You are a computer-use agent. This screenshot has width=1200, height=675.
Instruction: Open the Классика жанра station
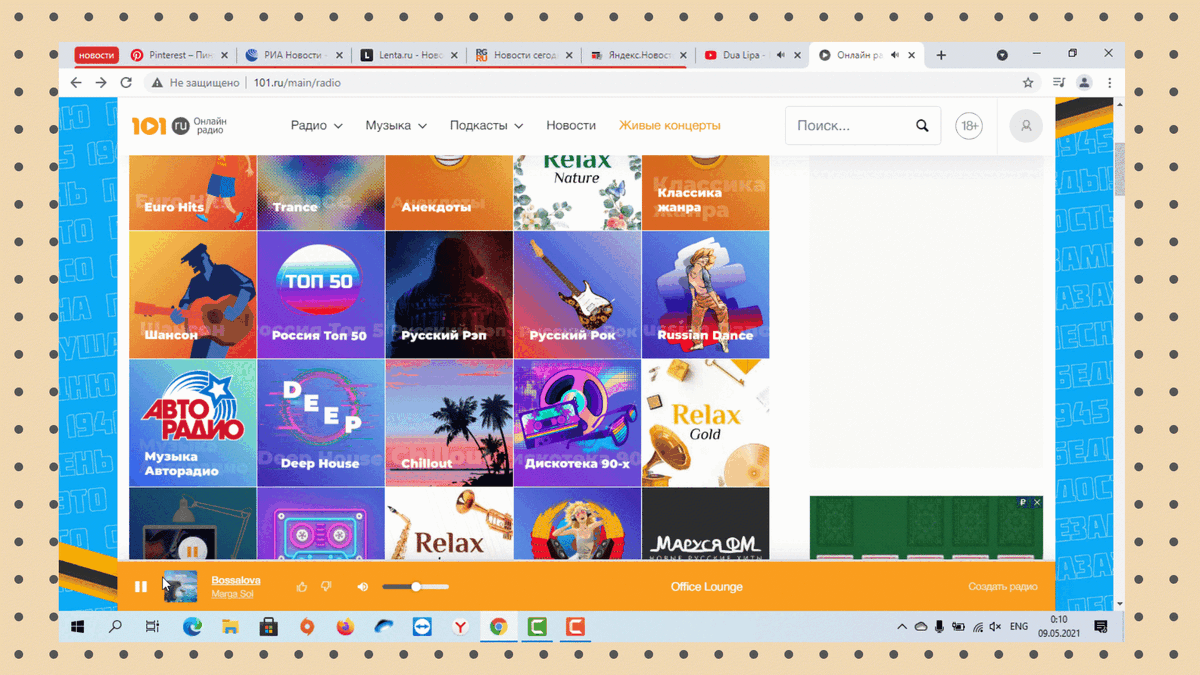[x=705, y=193]
